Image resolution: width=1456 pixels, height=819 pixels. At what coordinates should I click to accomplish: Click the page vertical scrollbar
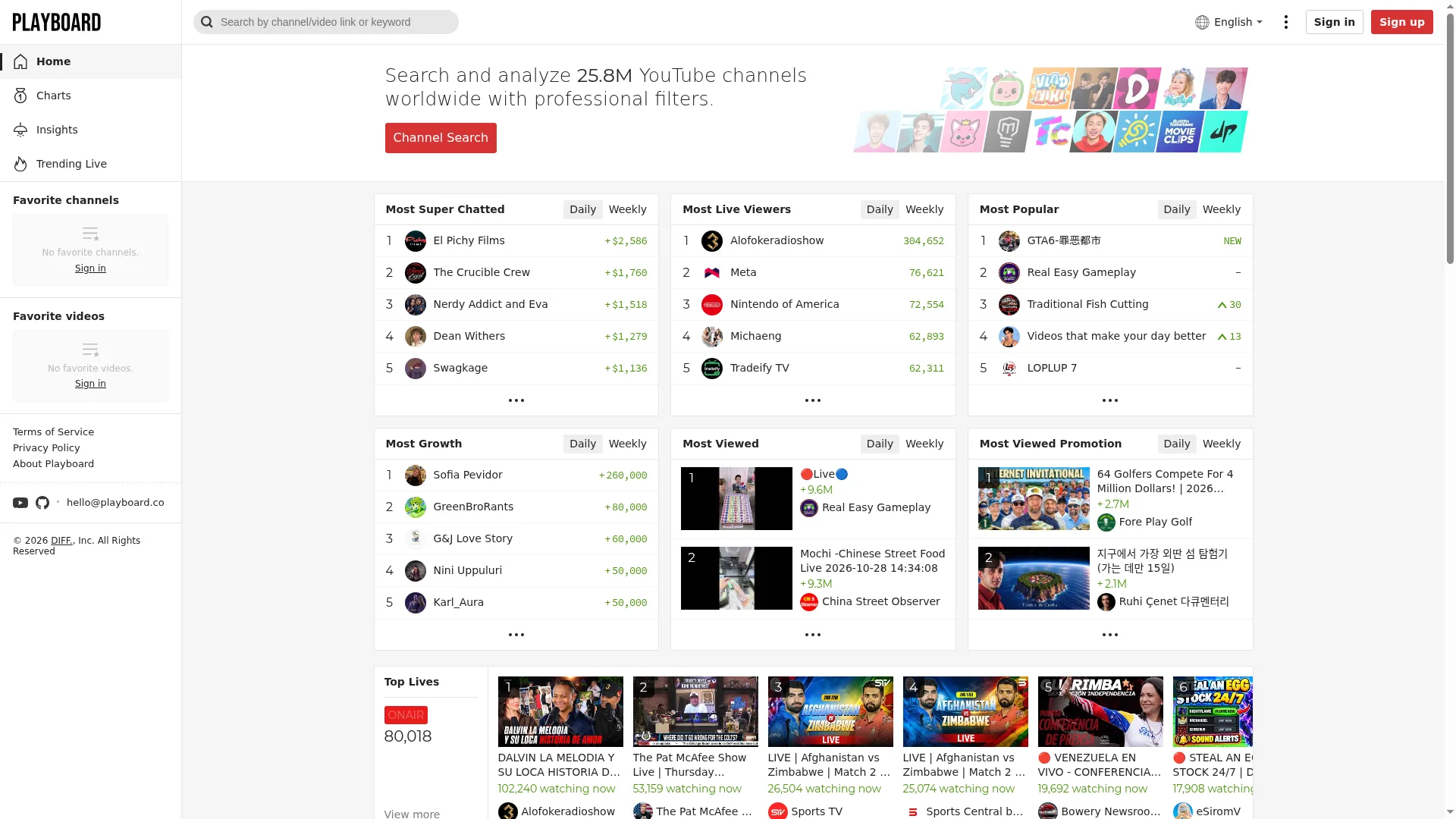point(1450,140)
